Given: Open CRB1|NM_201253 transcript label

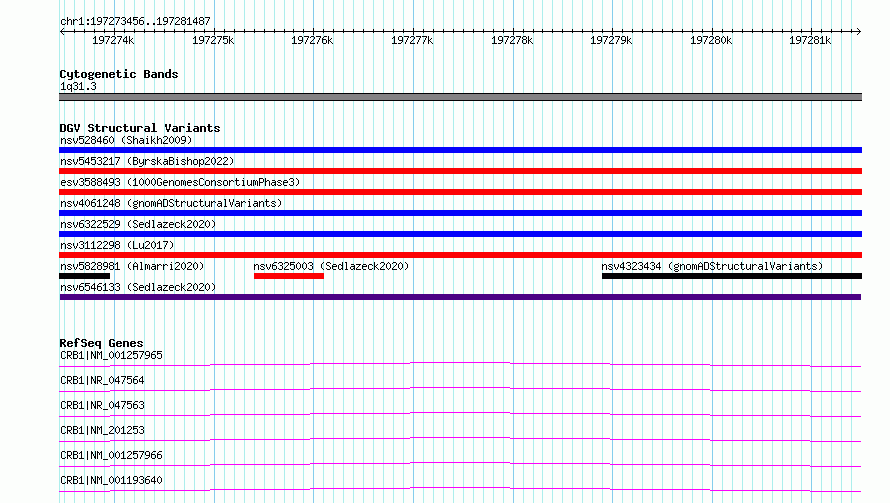Looking at the screenshot, I should 102,430.
